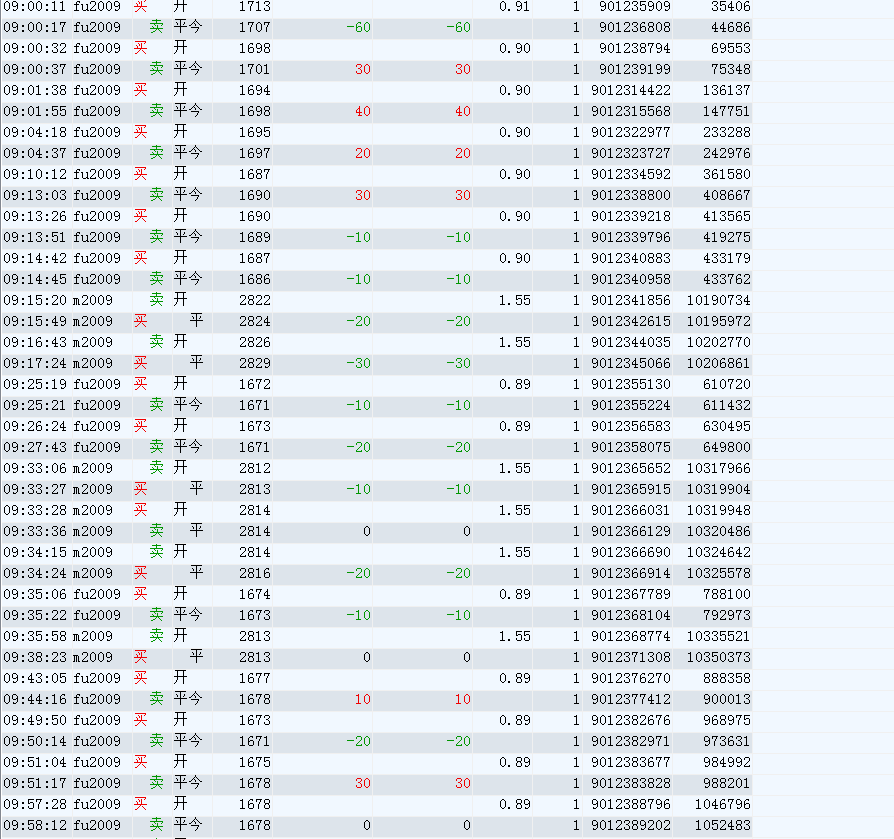The height and width of the screenshot is (839, 894).
Task: Click the price 1675 in the 09:51:04 row
Action: [254, 762]
